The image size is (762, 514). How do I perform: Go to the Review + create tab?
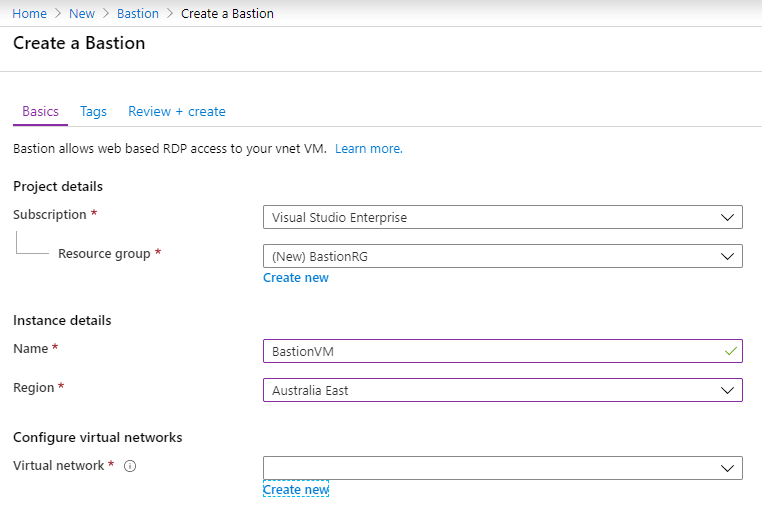point(177,112)
